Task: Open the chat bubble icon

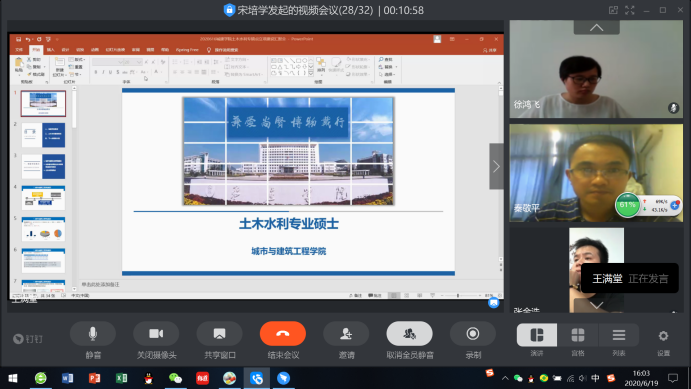Action: (x=494, y=303)
